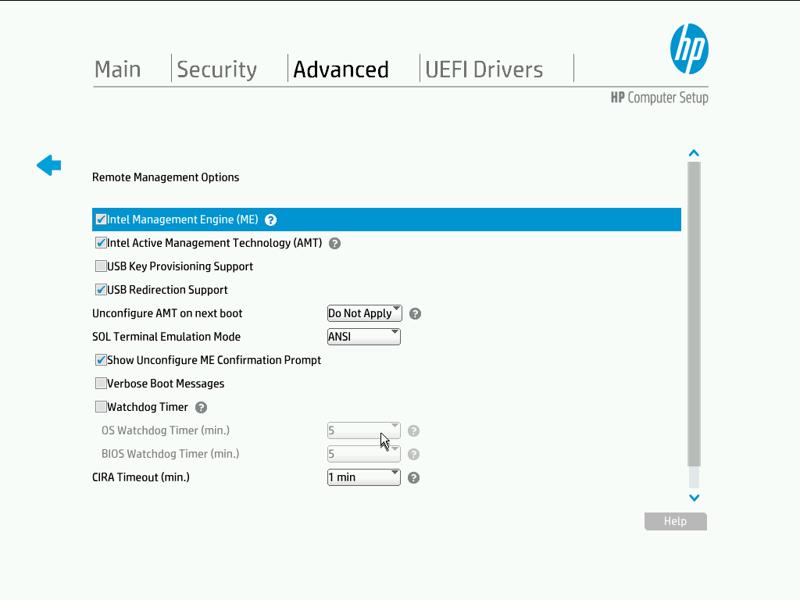Click help icon beside CIRA Timeout dropdown
The height and width of the screenshot is (600, 800).
(x=414, y=478)
